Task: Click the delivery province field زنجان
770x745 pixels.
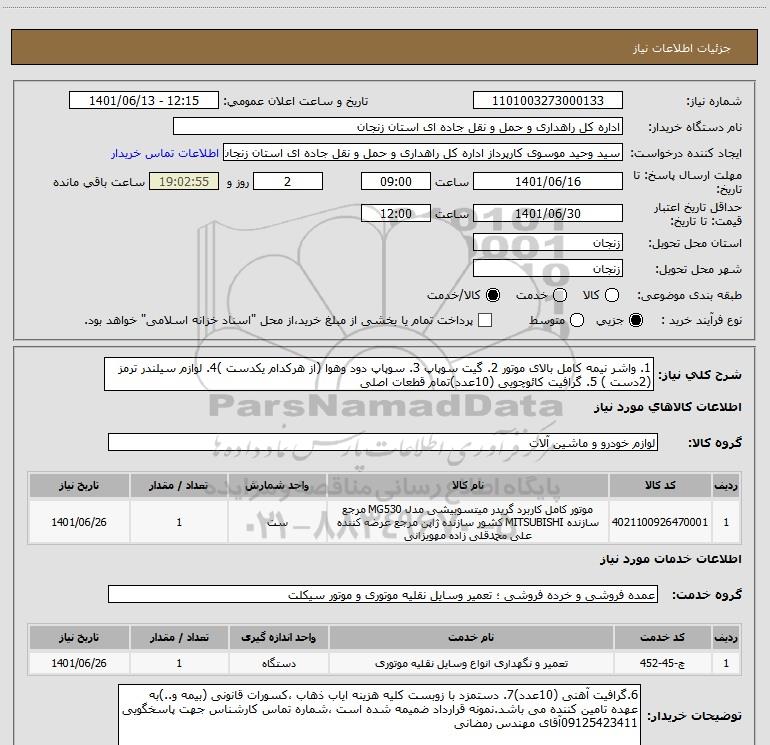Action: coord(548,243)
